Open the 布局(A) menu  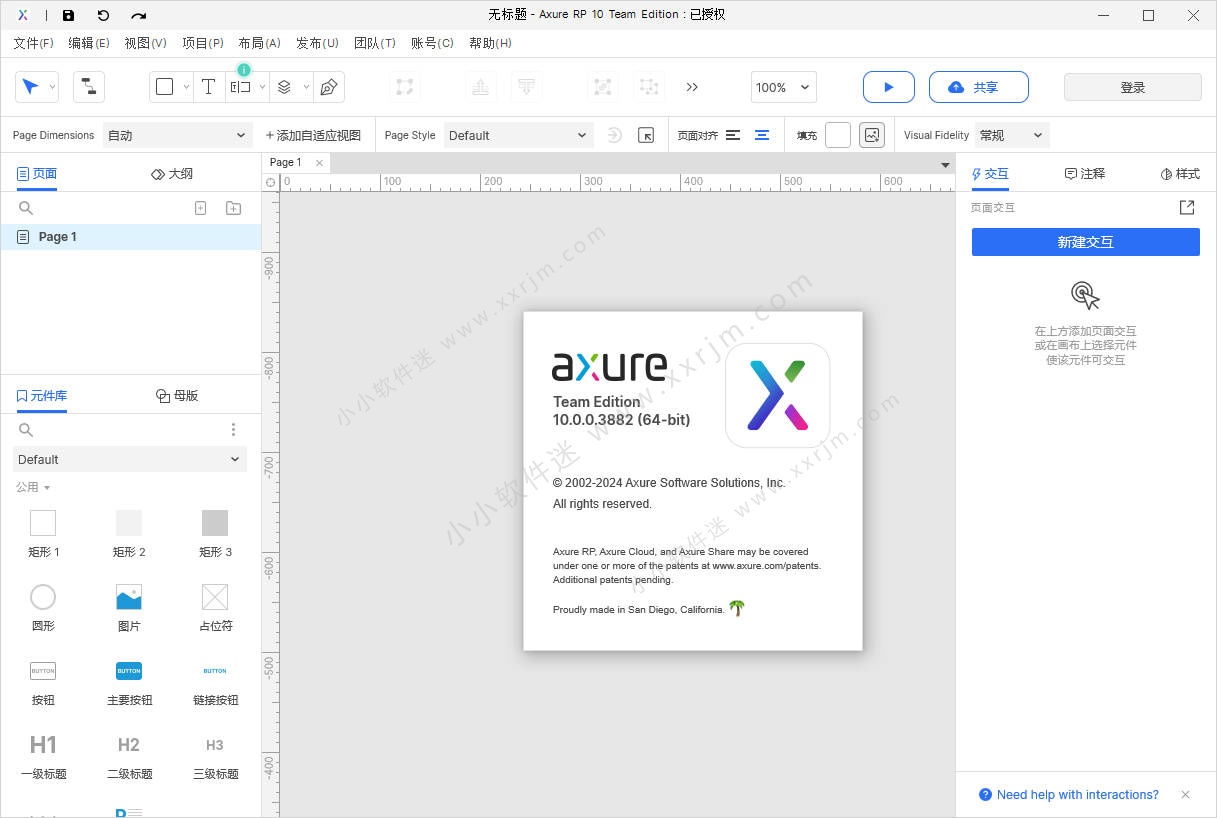pos(259,43)
